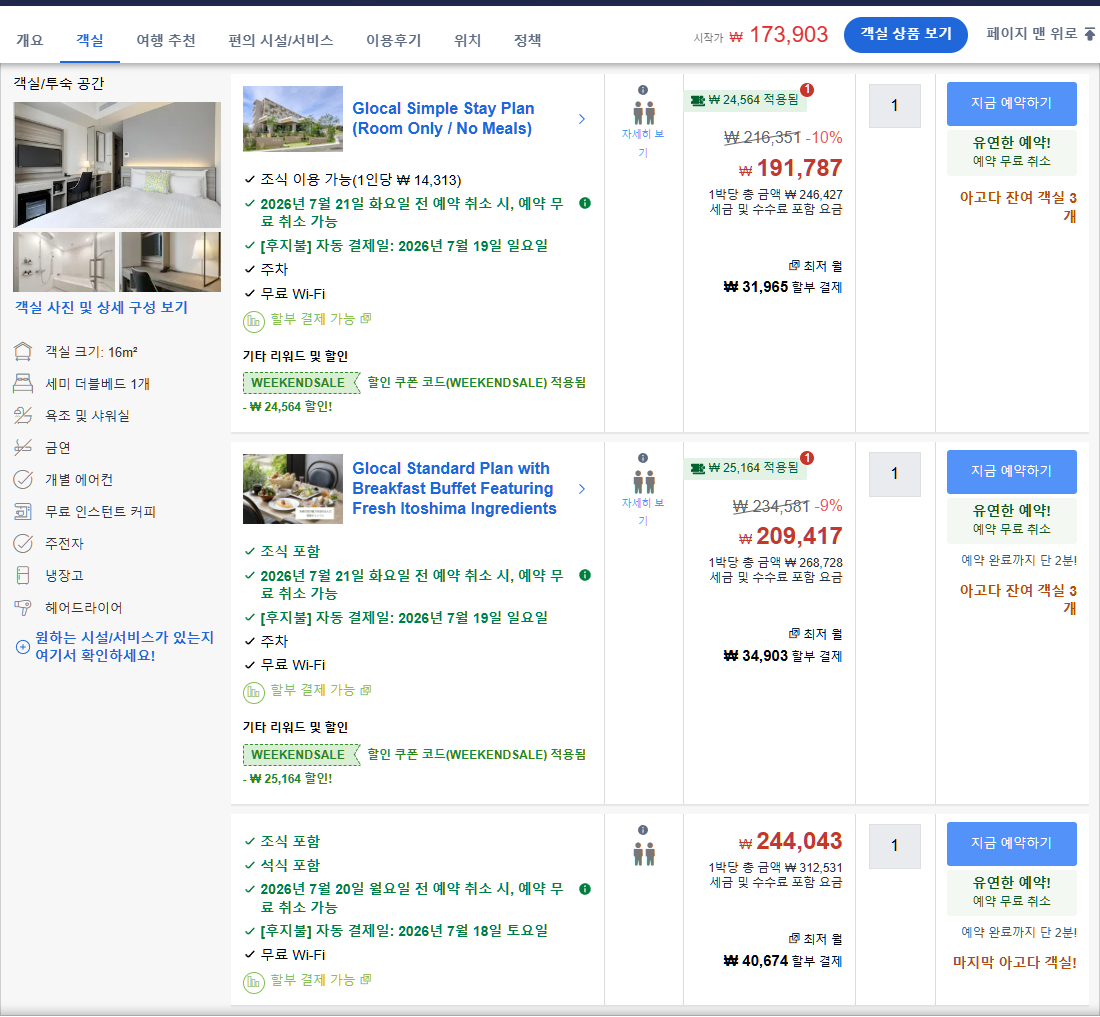The height and width of the screenshot is (1017, 1100).
Task: Click 객실 상품 보기 button
Action: tap(905, 34)
